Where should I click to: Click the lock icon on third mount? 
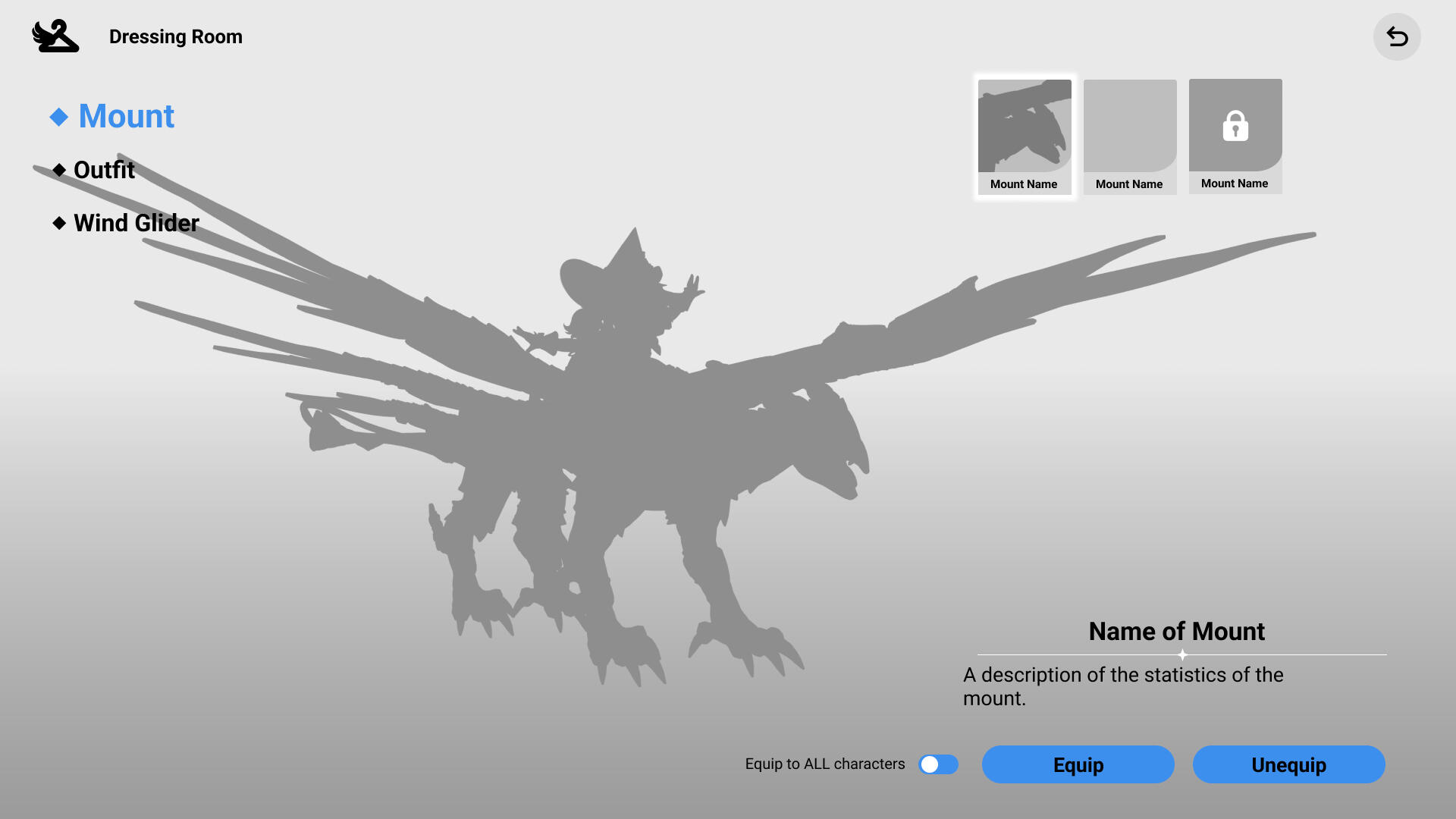[1235, 126]
